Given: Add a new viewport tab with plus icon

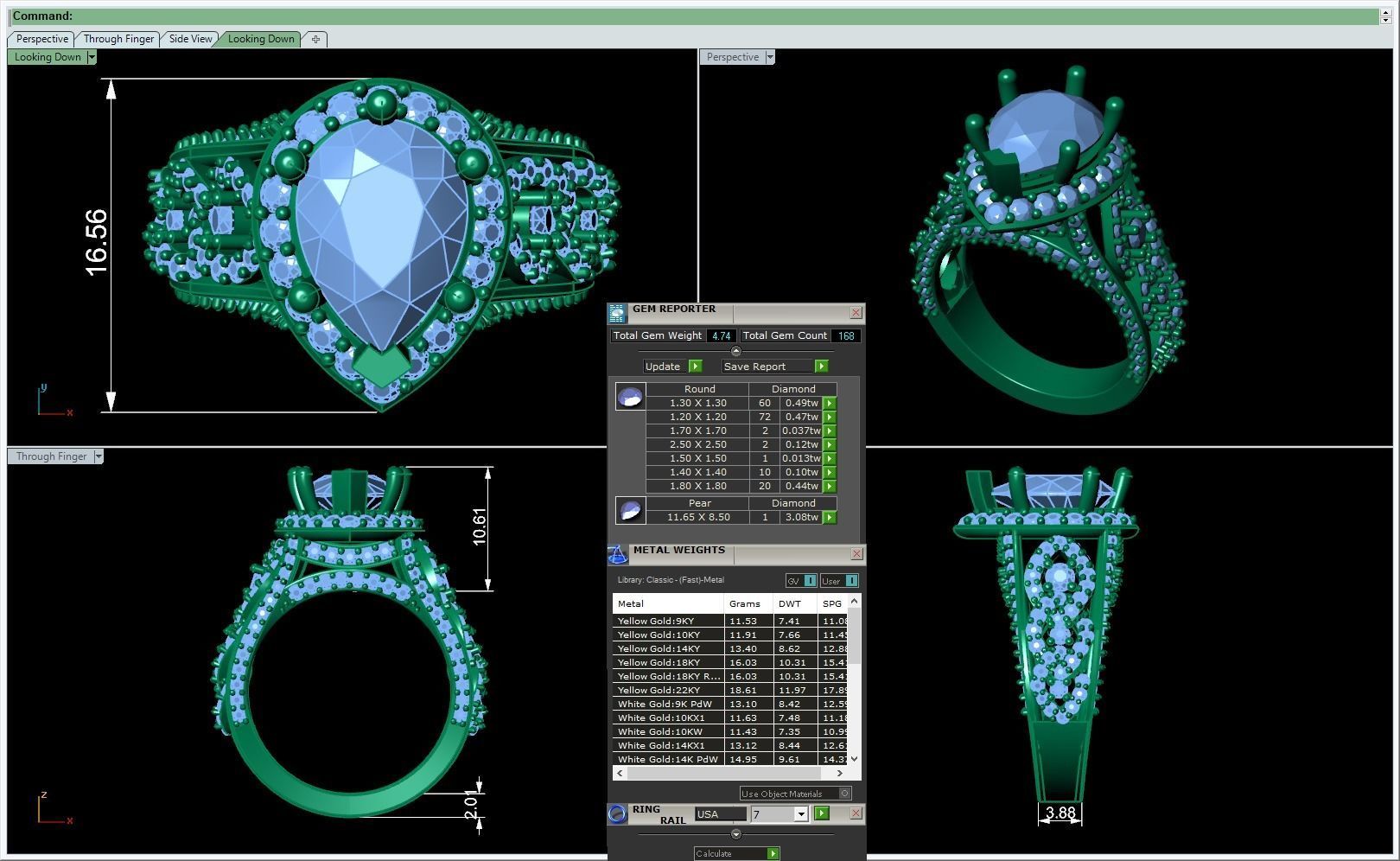Looking at the screenshot, I should tap(315, 39).
